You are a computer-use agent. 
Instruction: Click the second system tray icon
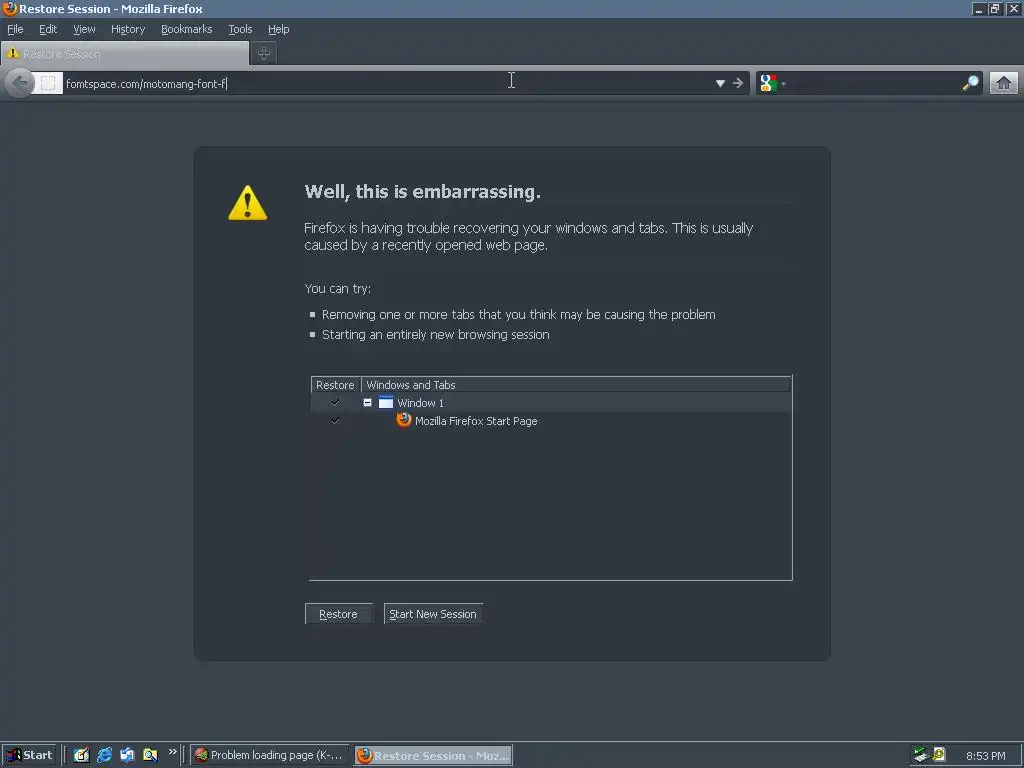point(939,755)
